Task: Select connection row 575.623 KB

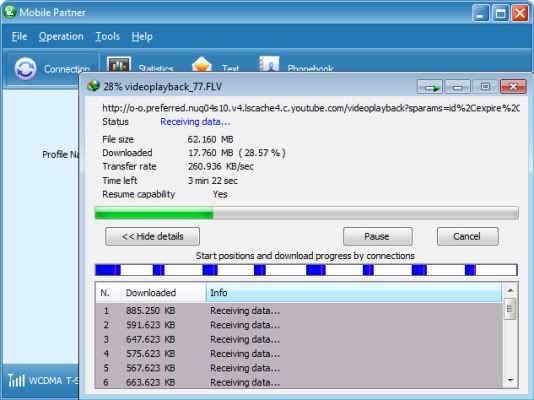Action: [299, 353]
